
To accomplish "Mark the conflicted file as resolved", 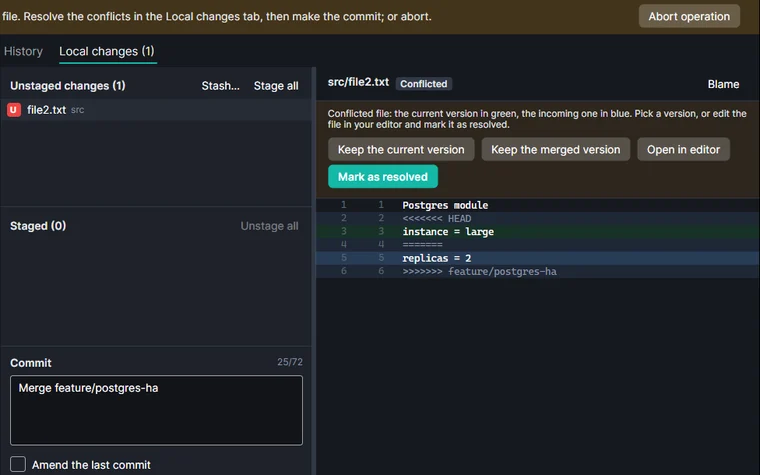I will pyautogui.click(x=382, y=176).
